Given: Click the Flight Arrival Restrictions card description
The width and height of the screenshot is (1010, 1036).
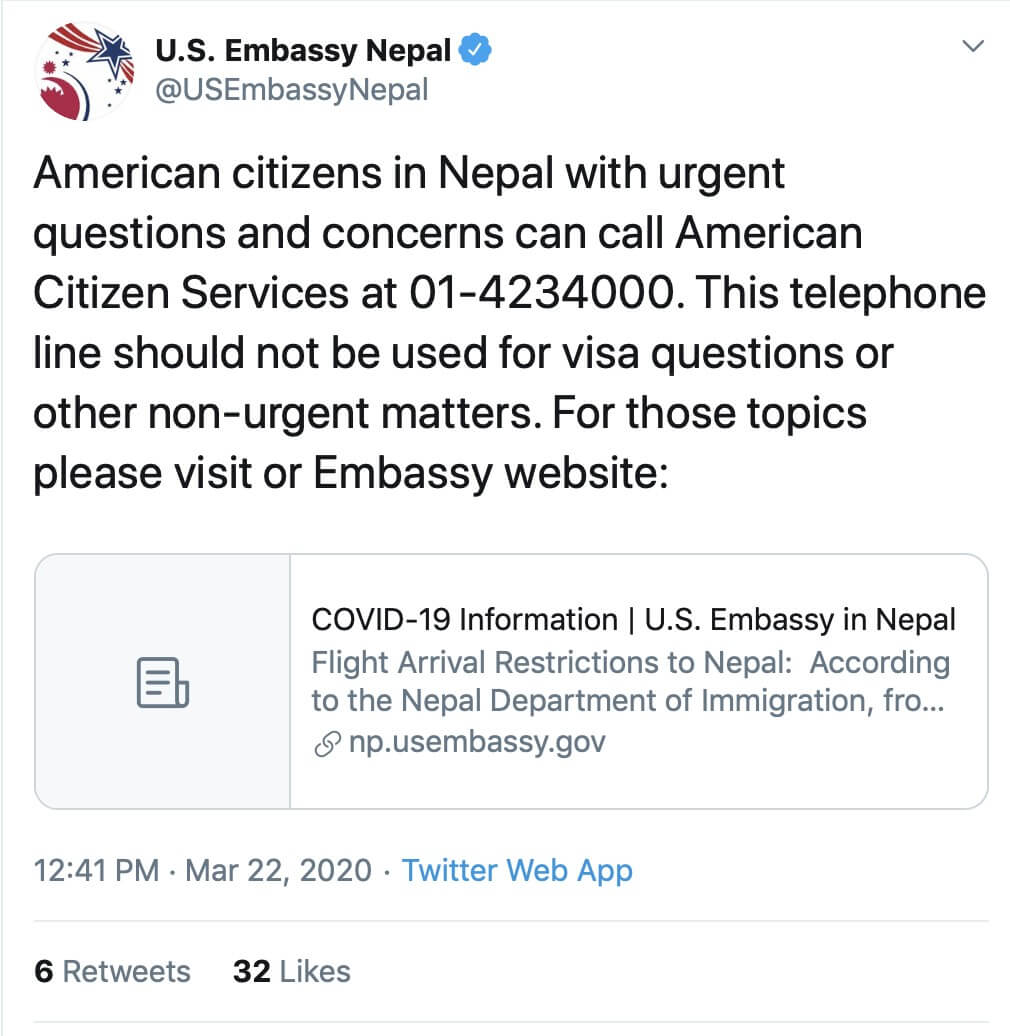Looking at the screenshot, I should 630,682.
